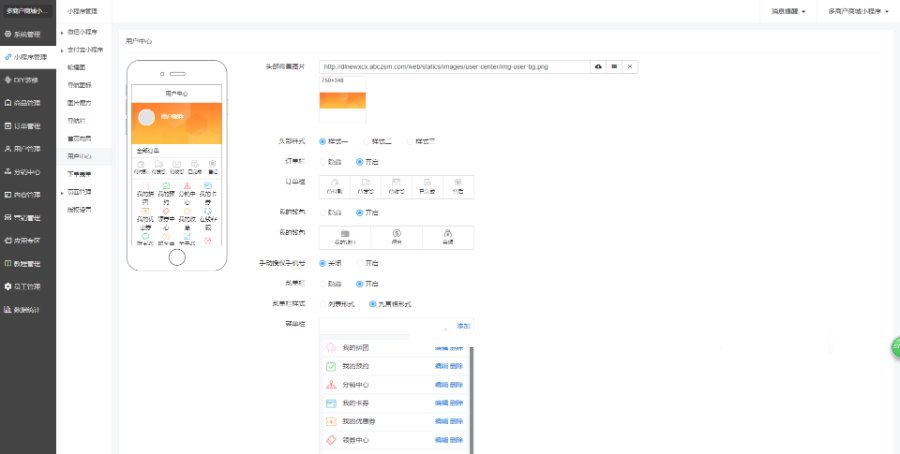Click 编辑 link for 我的拼团 row
Screen dimensions: 900x454
441,348
